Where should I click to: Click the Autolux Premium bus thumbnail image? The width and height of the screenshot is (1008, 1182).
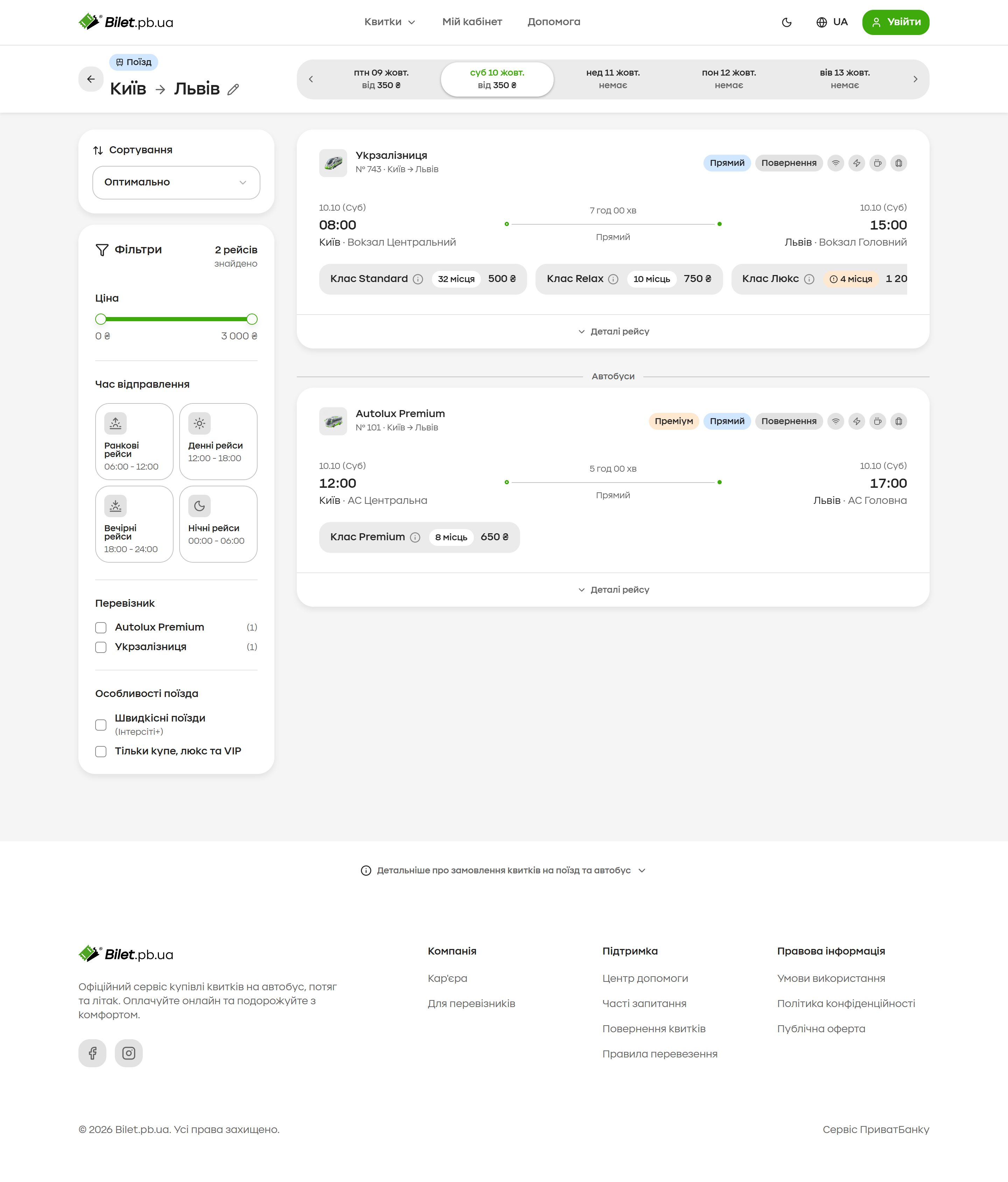333,421
